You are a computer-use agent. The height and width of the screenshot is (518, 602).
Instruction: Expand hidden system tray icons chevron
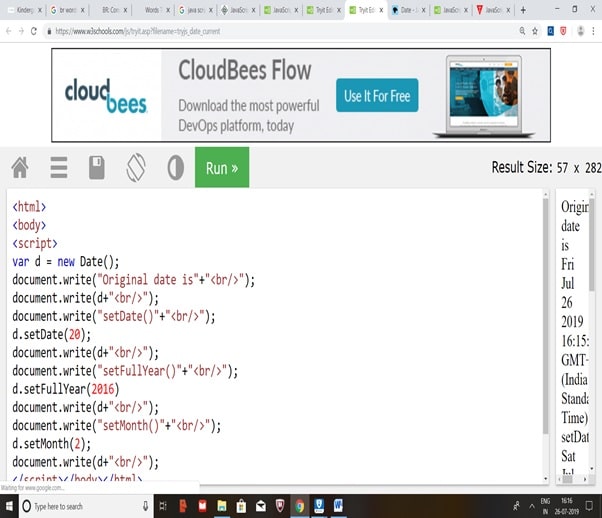point(532,506)
